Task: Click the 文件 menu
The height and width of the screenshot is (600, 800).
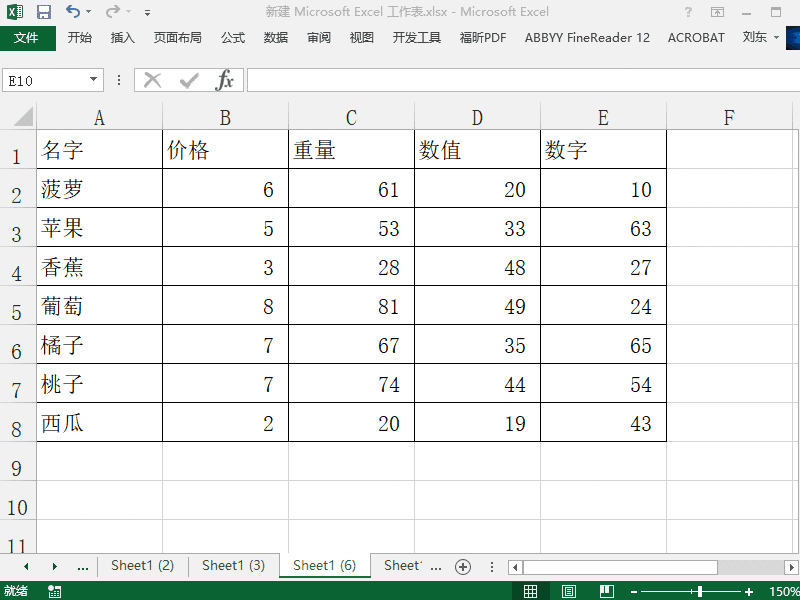Action: pyautogui.click(x=29, y=37)
